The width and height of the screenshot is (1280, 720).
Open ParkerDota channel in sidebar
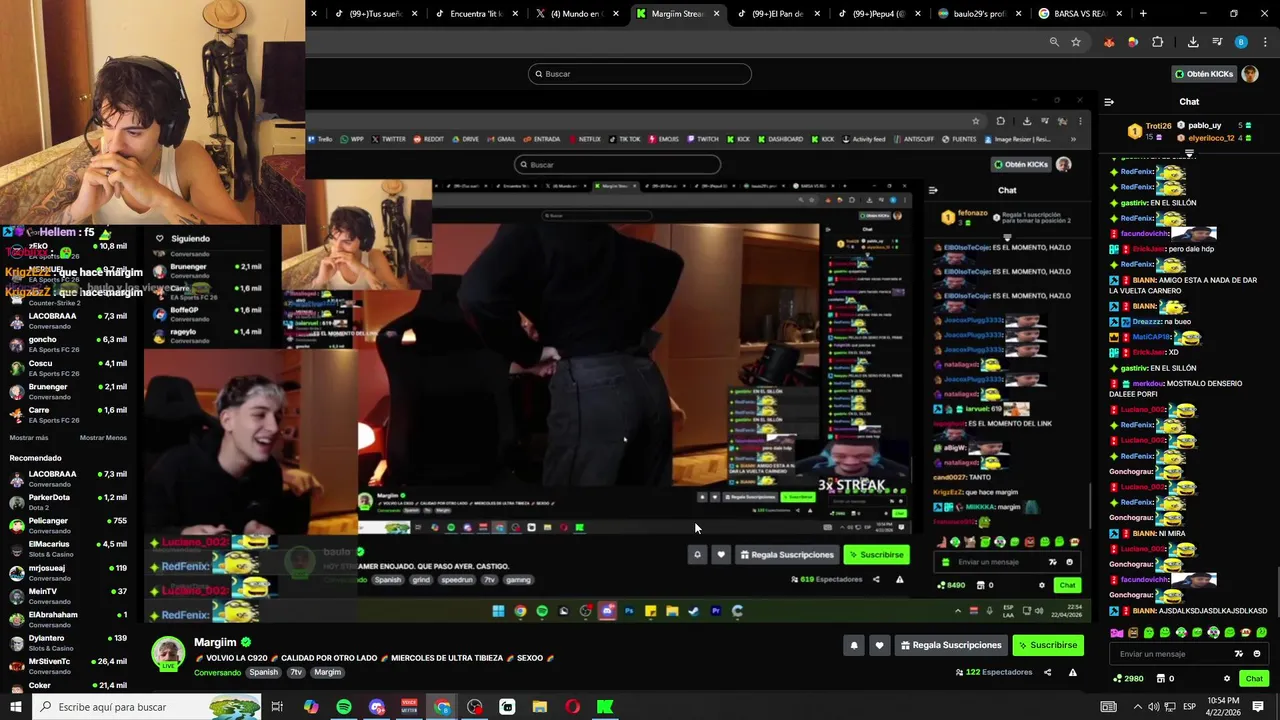[x=68, y=502]
